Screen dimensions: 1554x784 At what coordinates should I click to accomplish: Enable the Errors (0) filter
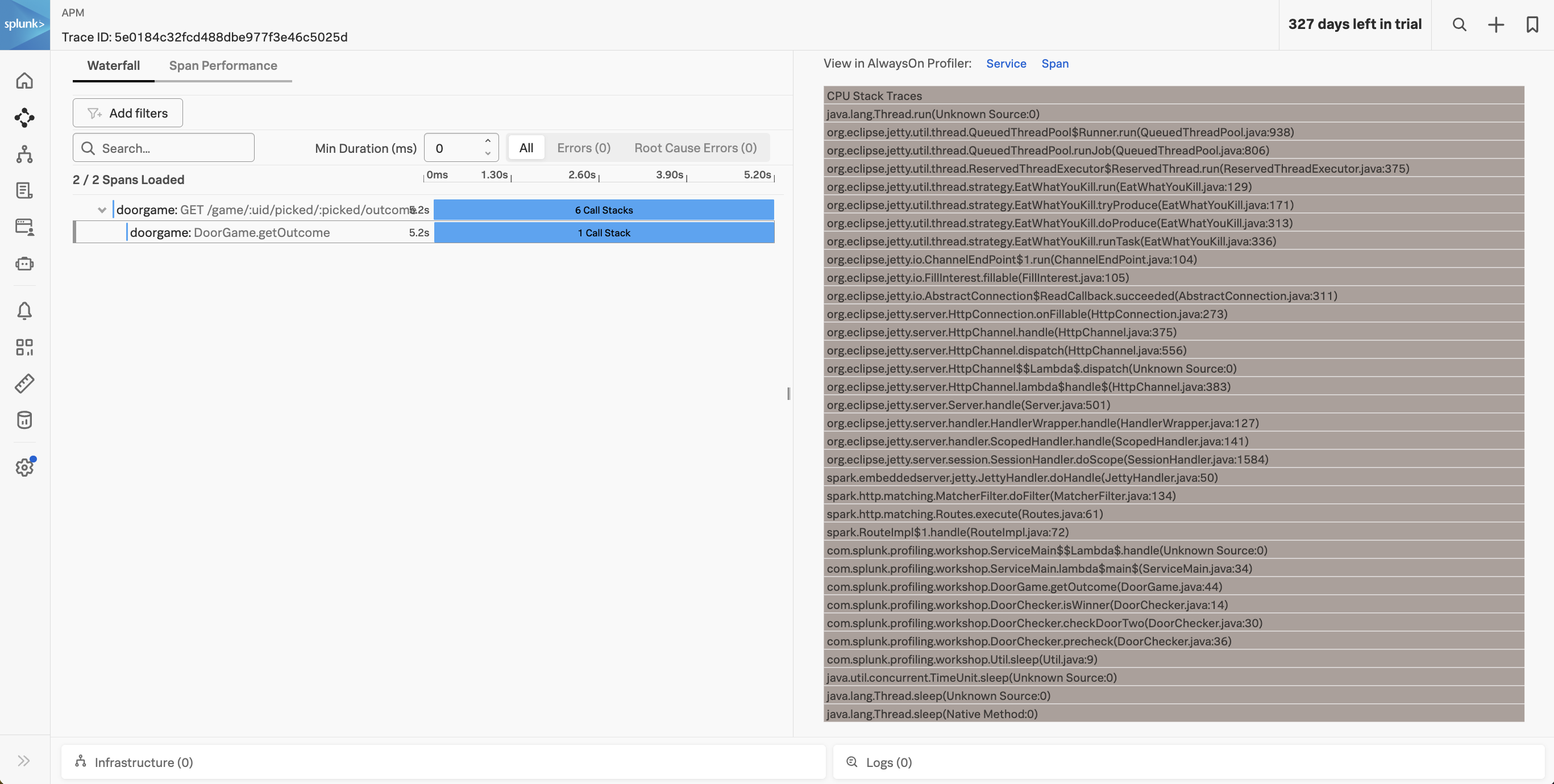point(583,148)
